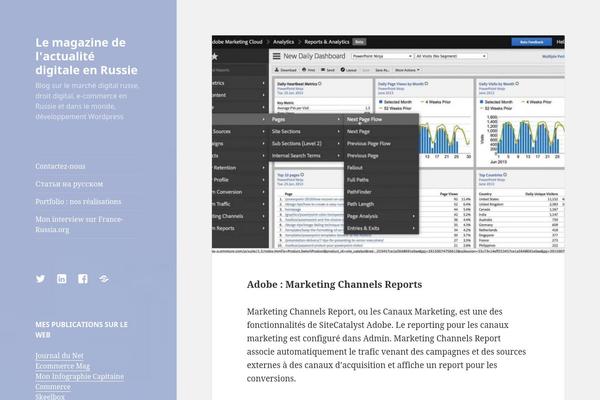Open the site title 'Le magazine de l'actualité digitale en Russie'

86,56
